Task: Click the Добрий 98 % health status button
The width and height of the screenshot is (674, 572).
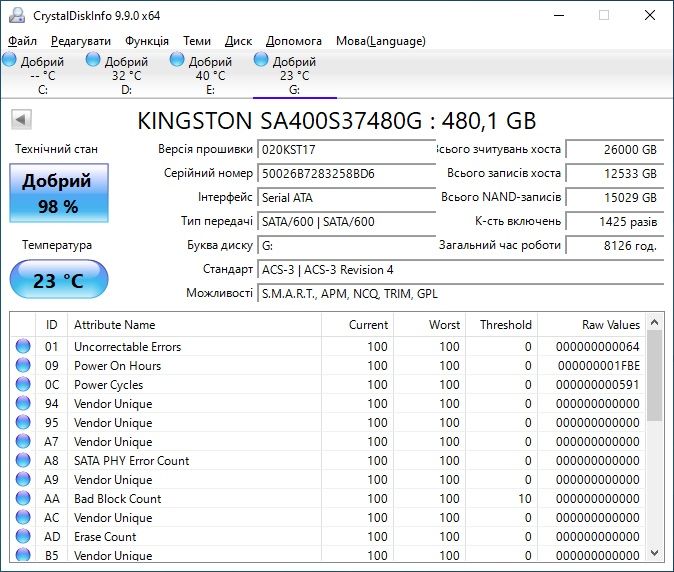Action: (x=59, y=193)
